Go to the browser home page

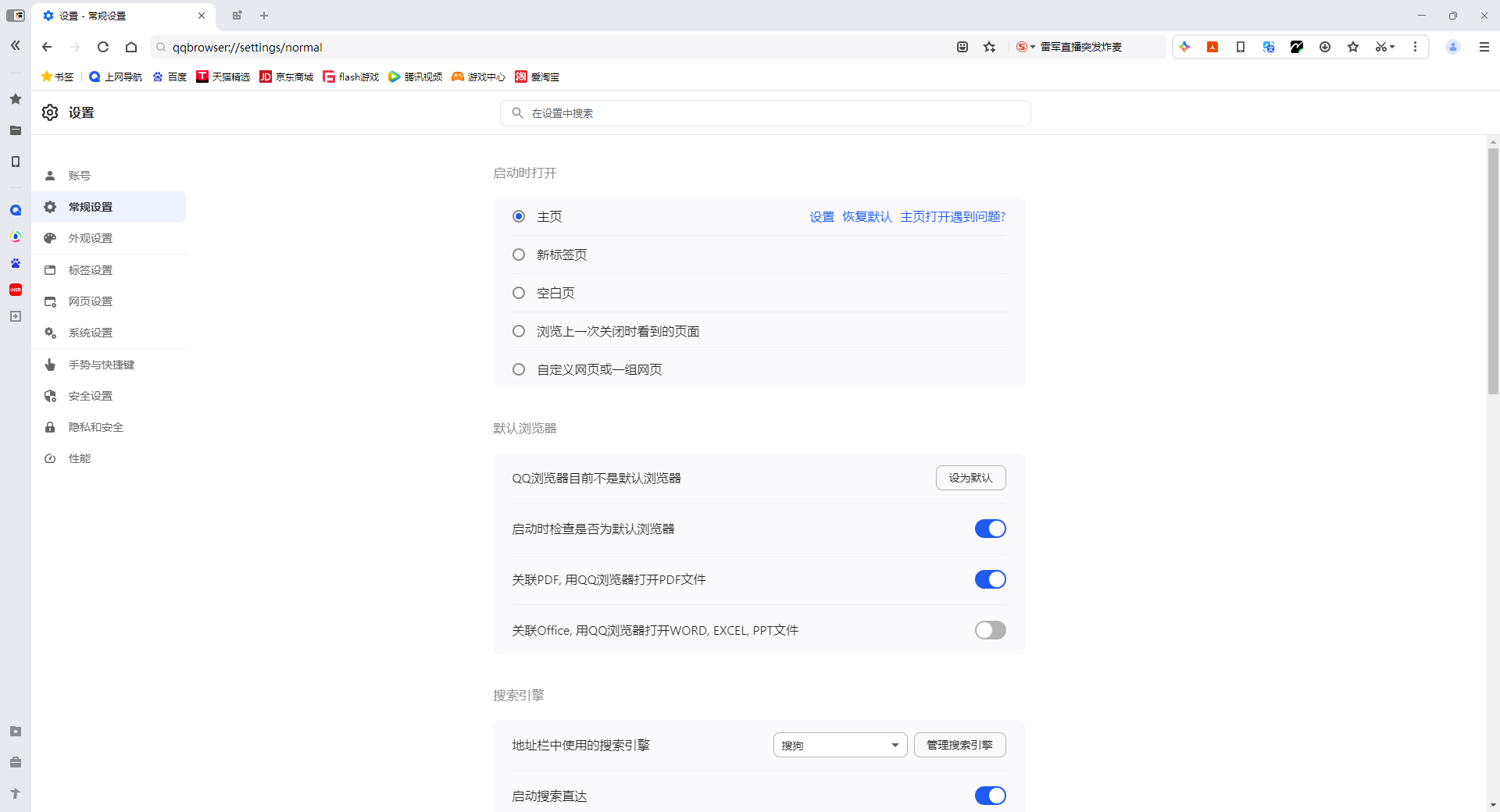pyautogui.click(x=131, y=47)
